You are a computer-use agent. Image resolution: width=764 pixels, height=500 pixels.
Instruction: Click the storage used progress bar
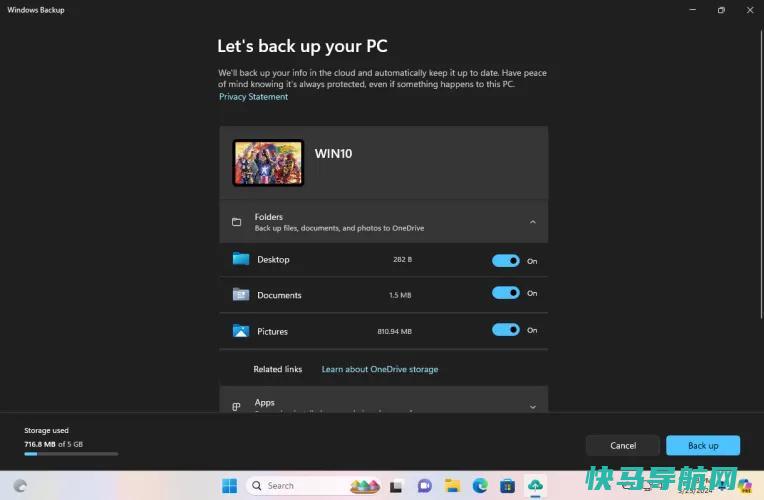[71, 454]
